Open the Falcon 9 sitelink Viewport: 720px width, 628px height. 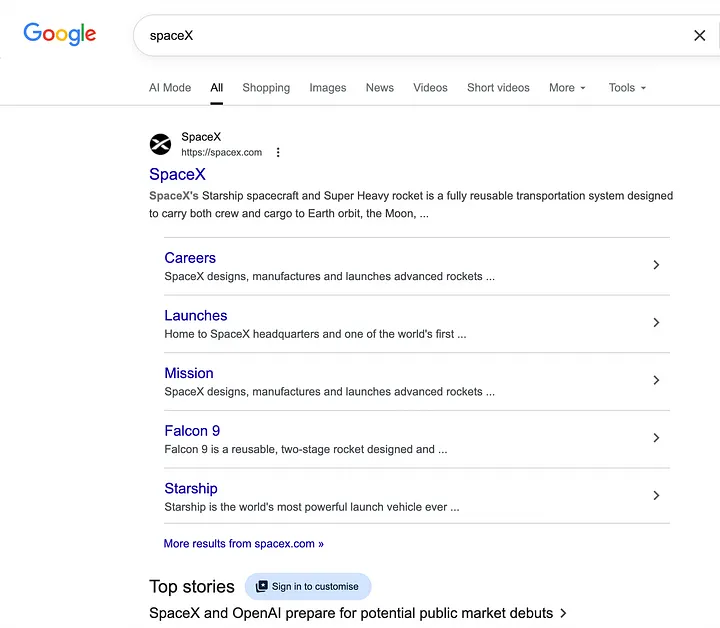(x=192, y=431)
